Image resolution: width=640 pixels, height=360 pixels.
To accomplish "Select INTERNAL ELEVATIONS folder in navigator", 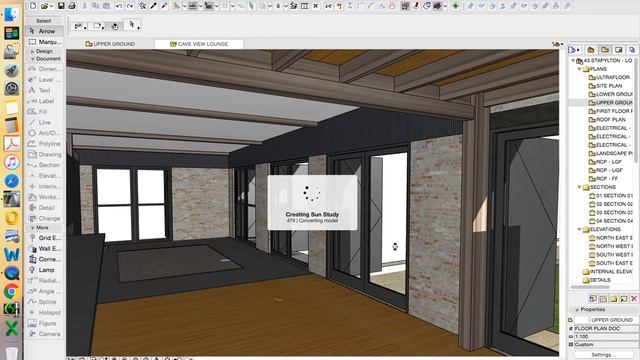I will (x=608, y=271).
